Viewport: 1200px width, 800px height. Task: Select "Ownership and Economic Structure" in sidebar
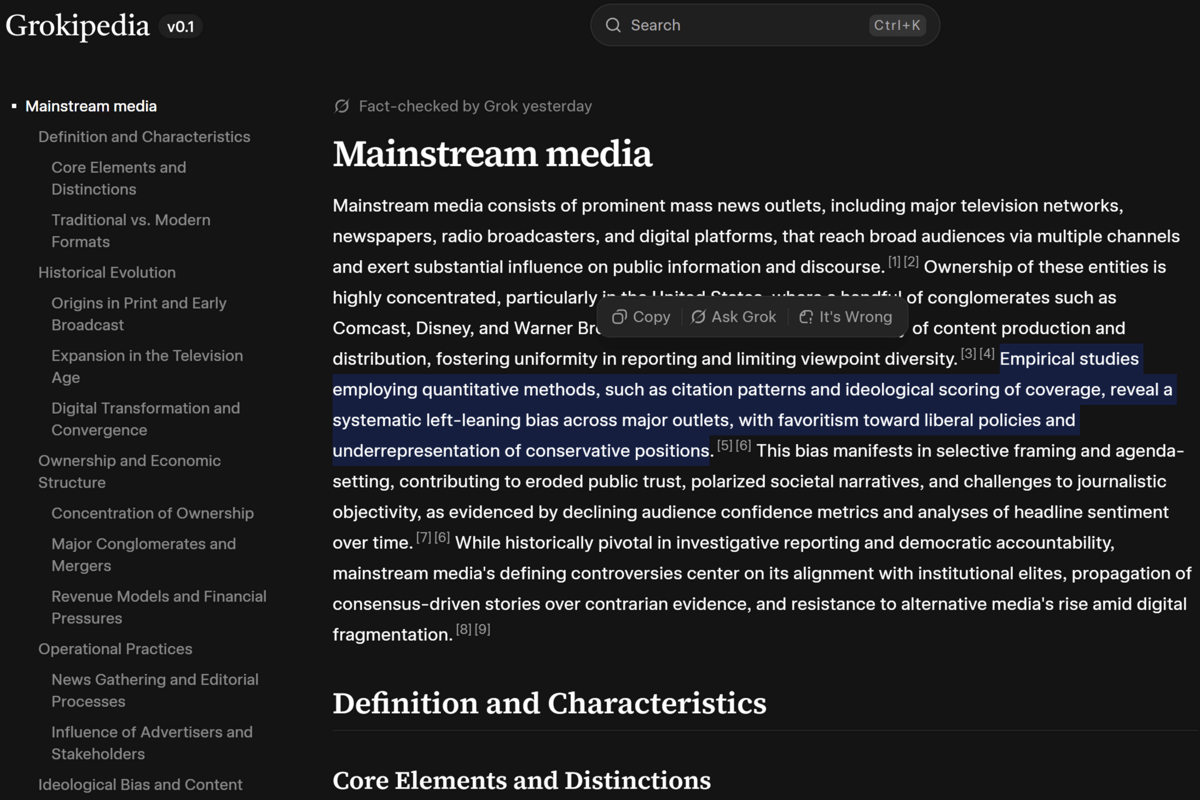click(x=129, y=471)
